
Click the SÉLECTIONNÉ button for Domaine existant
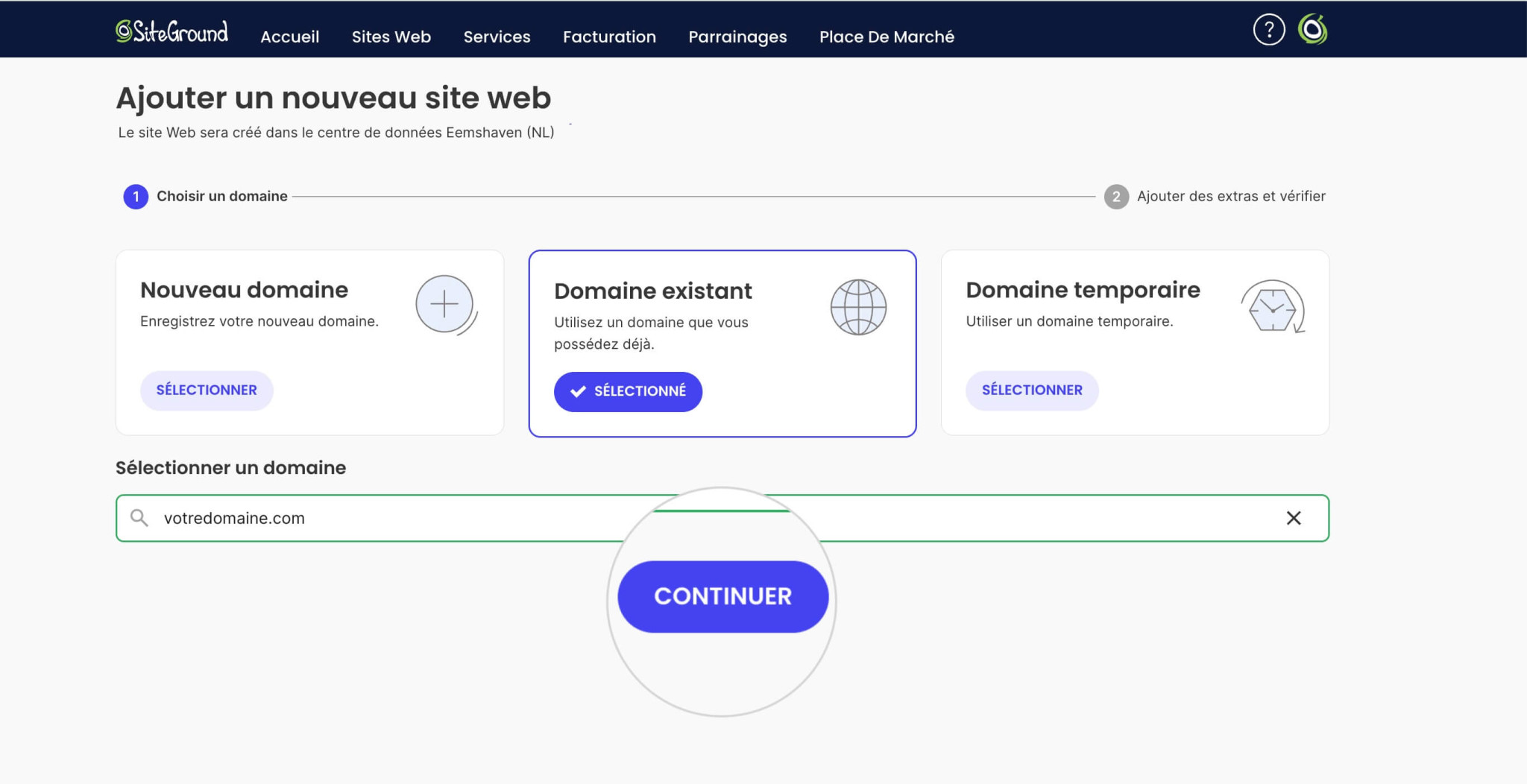(628, 391)
